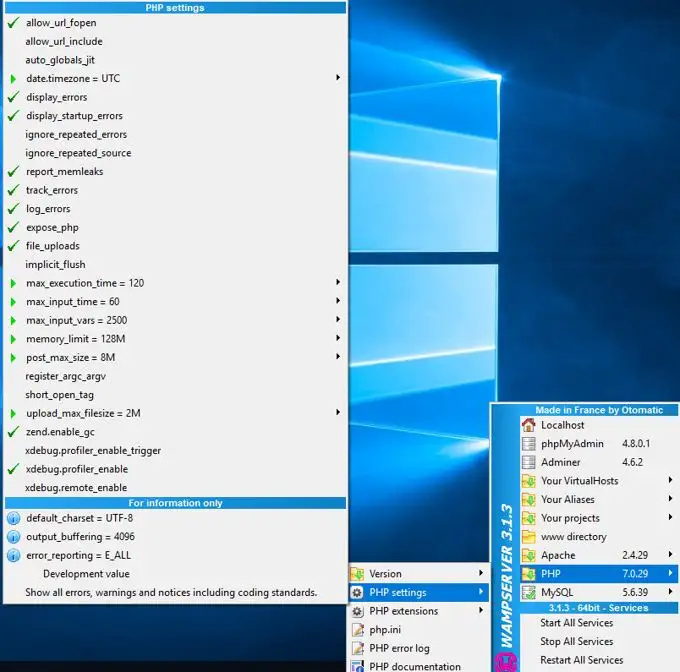Click the php.ini file icon
The height and width of the screenshot is (672, 680).
pyautogui.click(x=357, y=630)
